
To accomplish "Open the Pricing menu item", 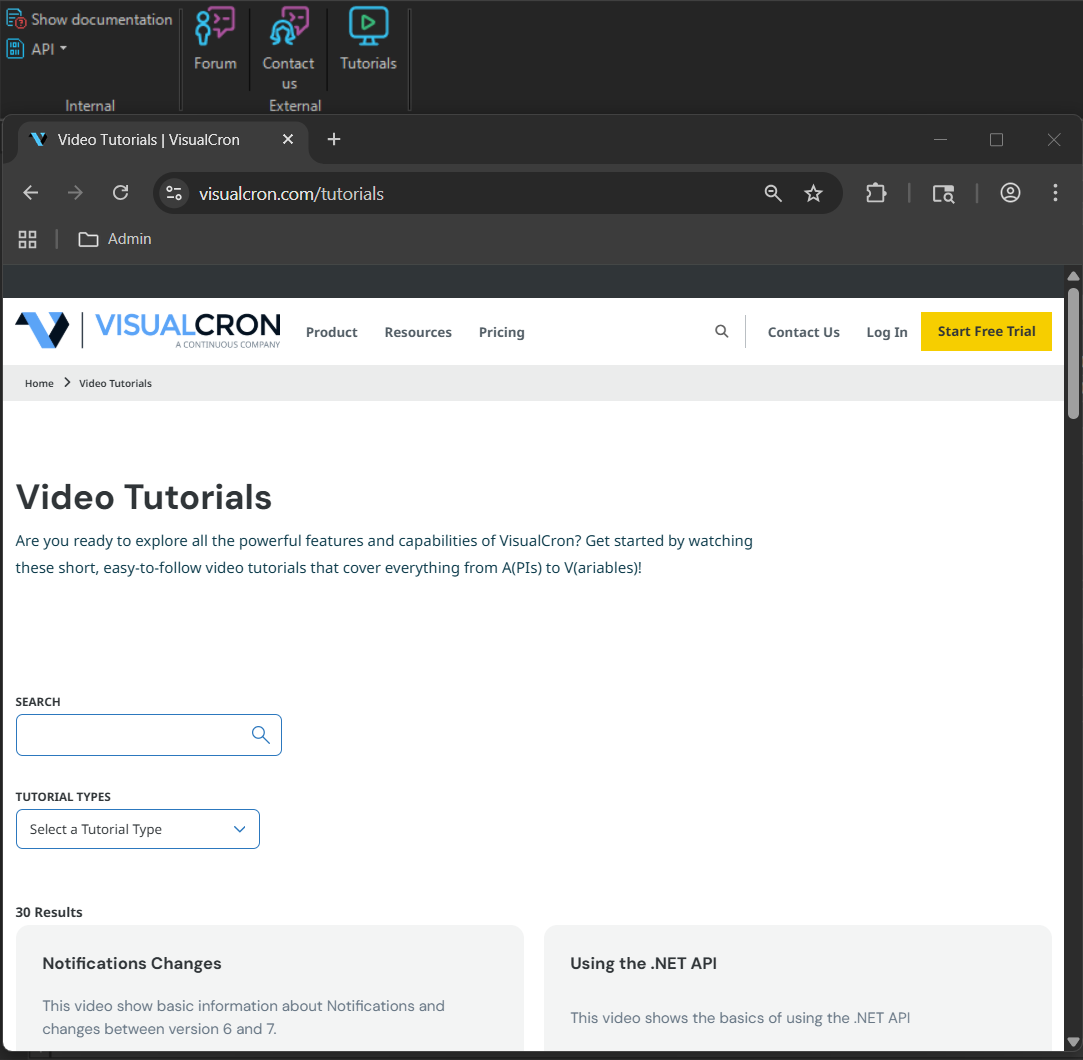I will pos(501,332).
